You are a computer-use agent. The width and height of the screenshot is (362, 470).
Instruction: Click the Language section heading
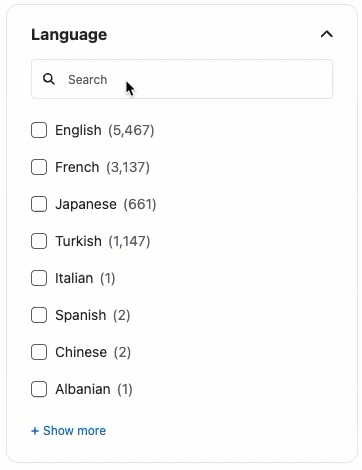pyautogui.click(x=69, y=35)
